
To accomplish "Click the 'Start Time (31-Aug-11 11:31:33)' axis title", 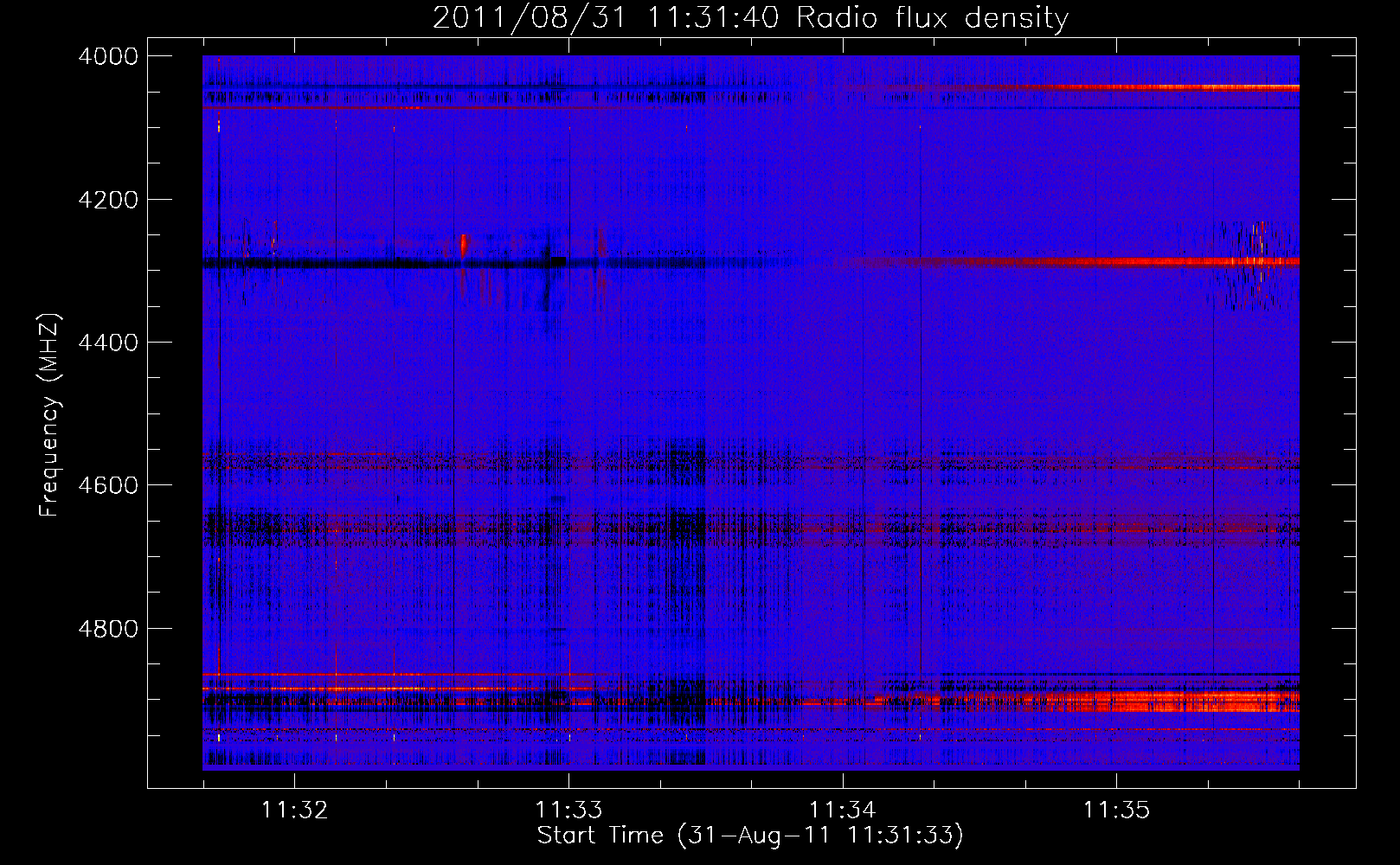I will coord(750,836).
